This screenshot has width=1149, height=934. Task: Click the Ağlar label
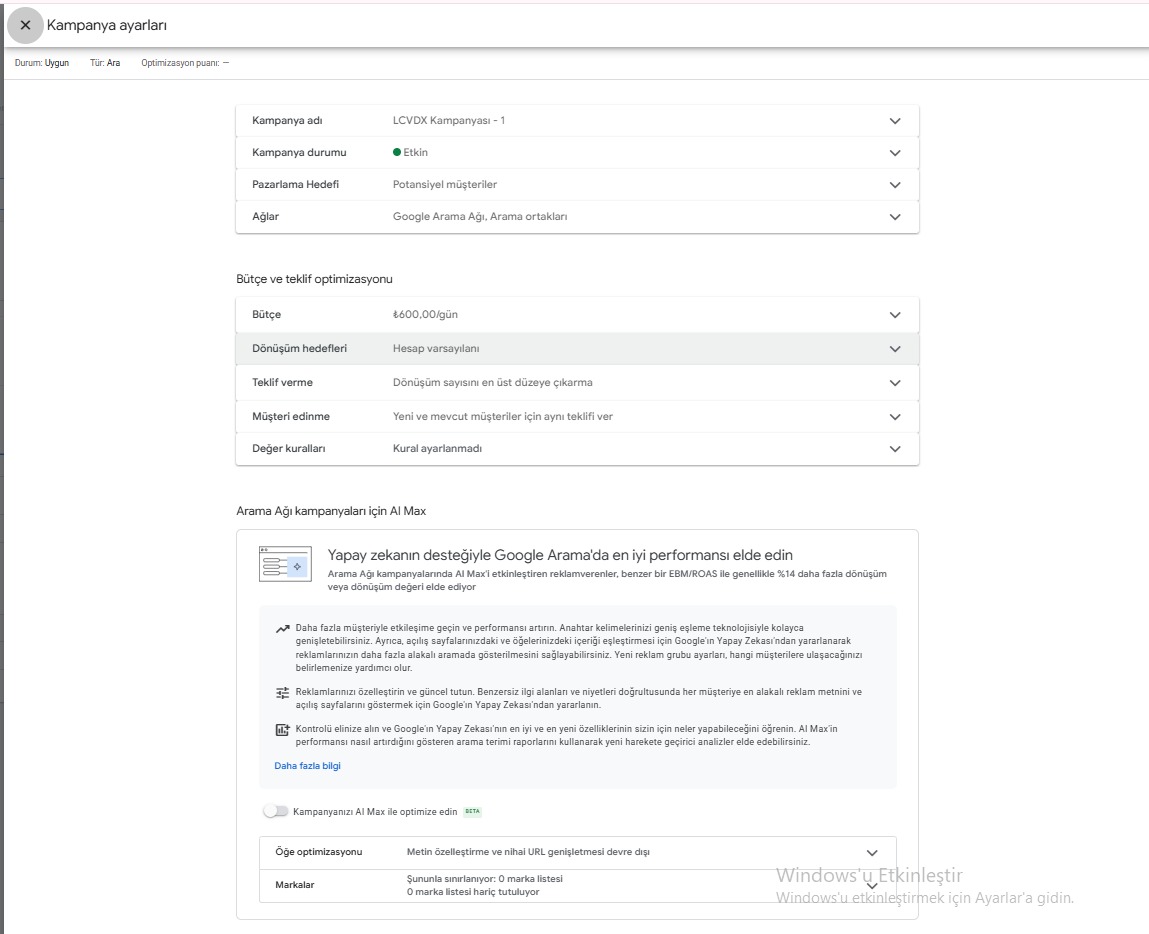(x=265, y=216)
